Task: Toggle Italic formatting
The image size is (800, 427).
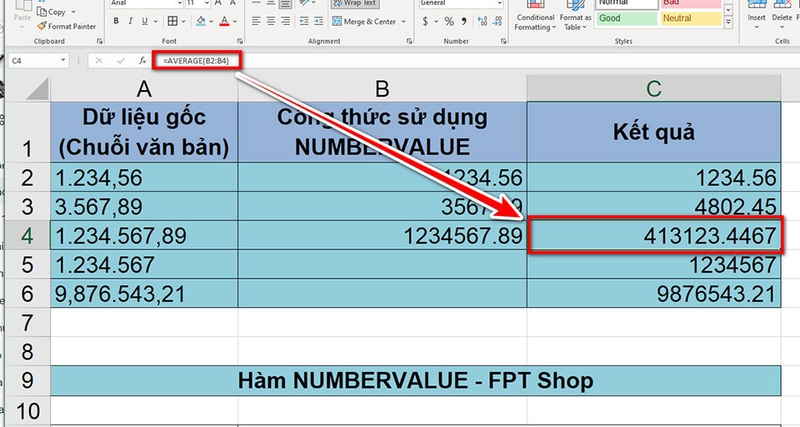Action: pyautogui.click(x=131, y=21)
